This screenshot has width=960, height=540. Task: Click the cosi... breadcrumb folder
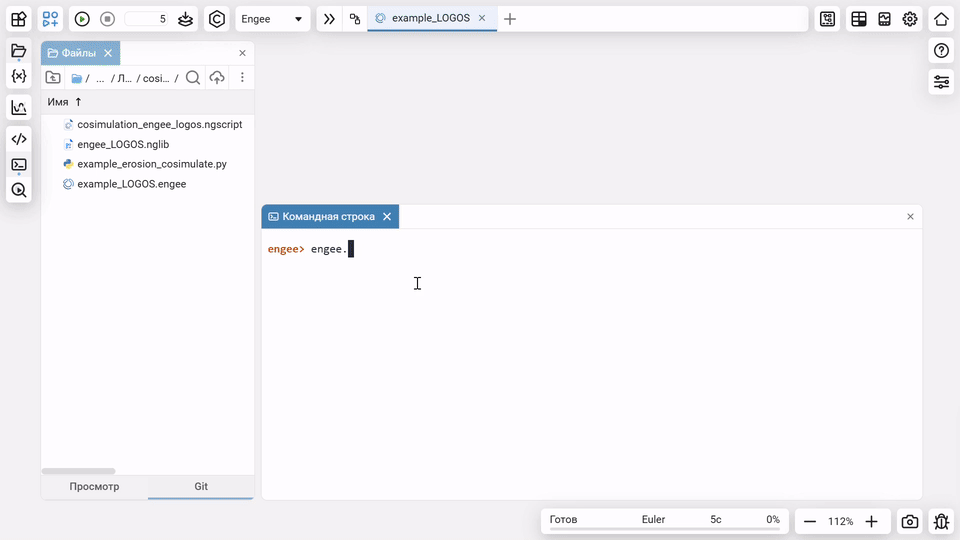156,78
